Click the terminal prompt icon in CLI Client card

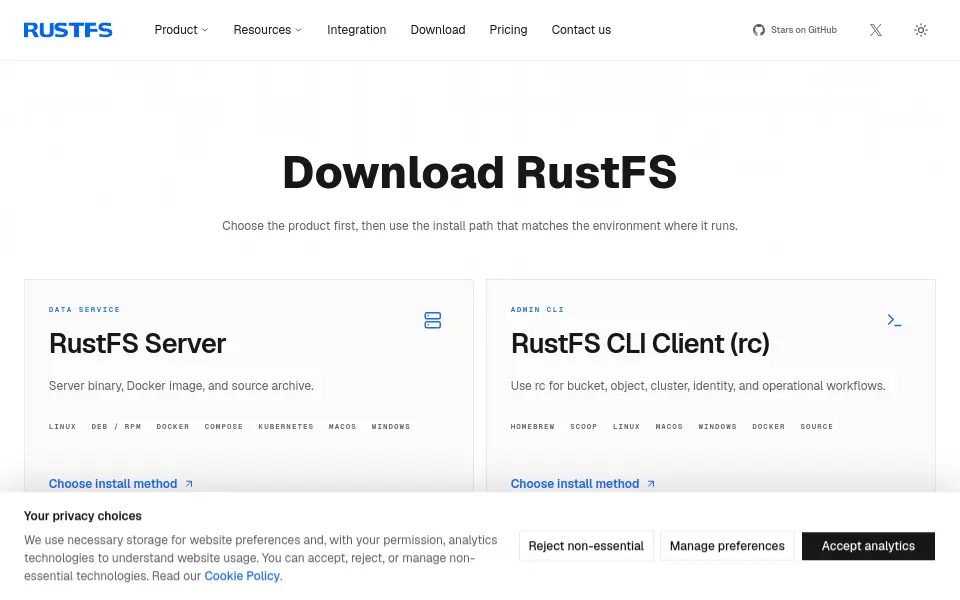pos(894,320)
